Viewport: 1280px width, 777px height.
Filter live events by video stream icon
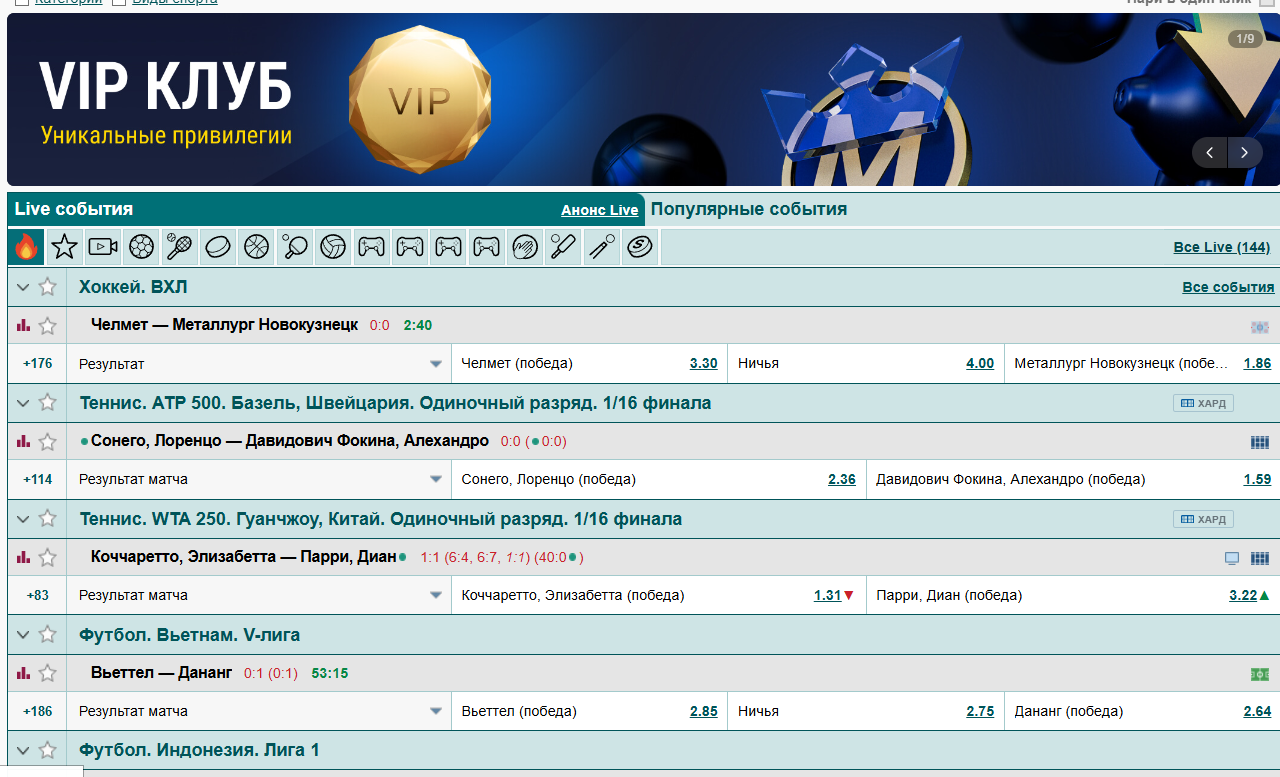tap(103, 246)
